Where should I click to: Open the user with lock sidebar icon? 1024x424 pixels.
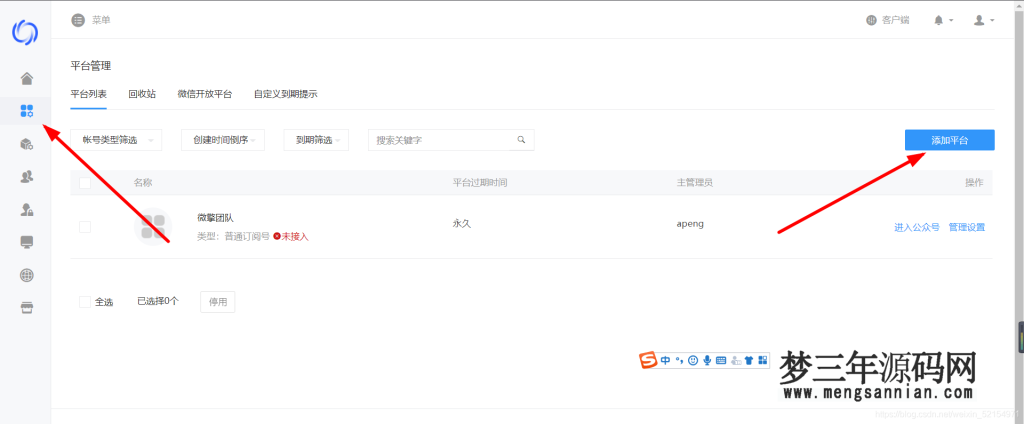point(27,209)
